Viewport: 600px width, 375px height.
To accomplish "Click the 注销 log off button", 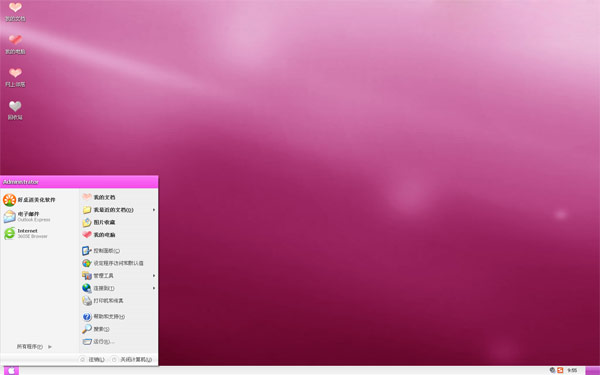I will pyautogui.click(x=92, y=360).
